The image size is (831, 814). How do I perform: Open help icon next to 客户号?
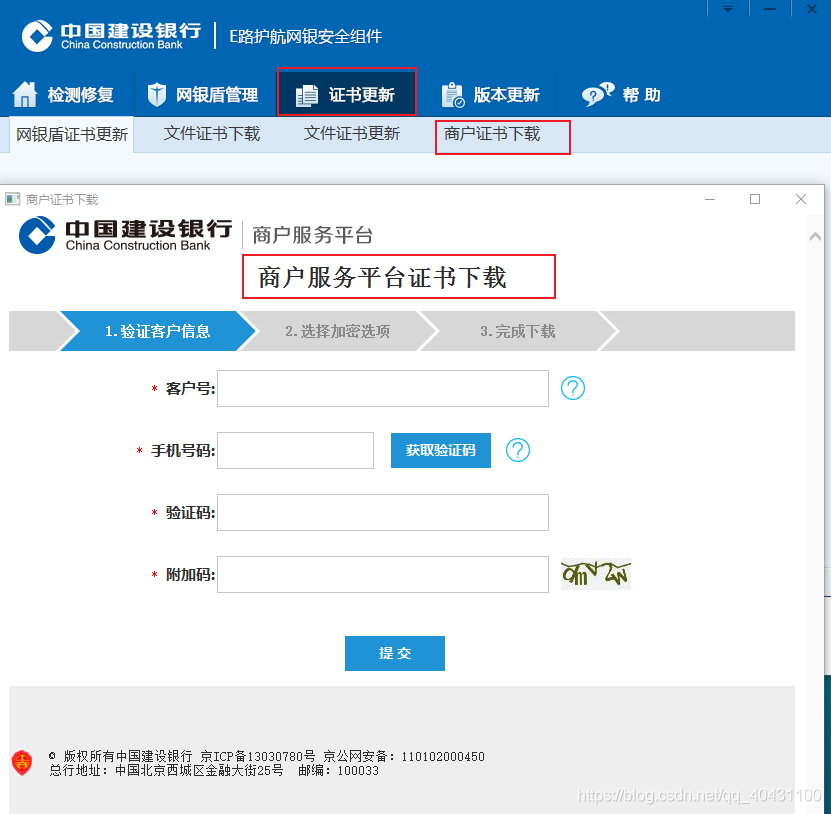click(573, 388)
